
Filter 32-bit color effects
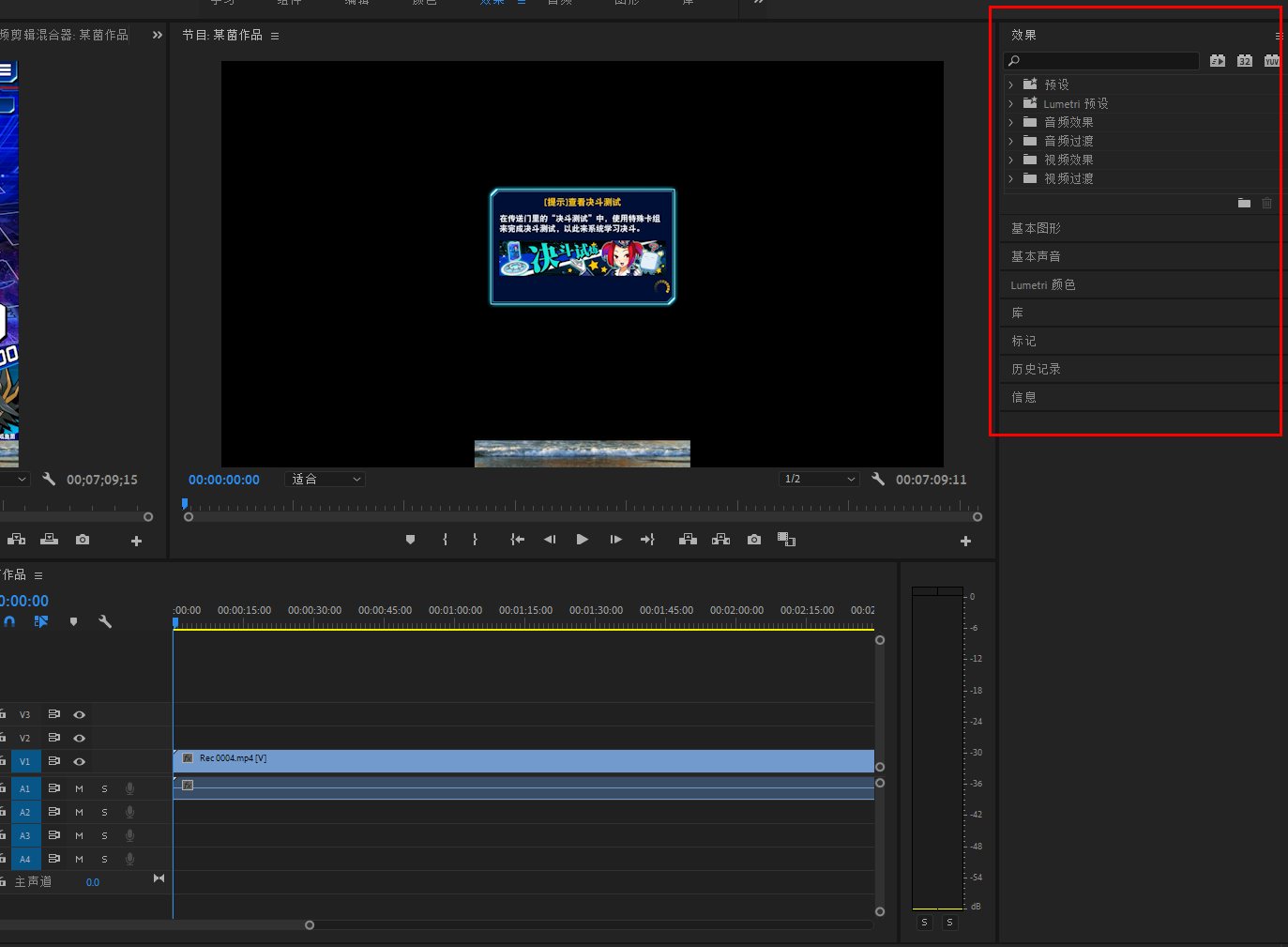click(1245, 61)
